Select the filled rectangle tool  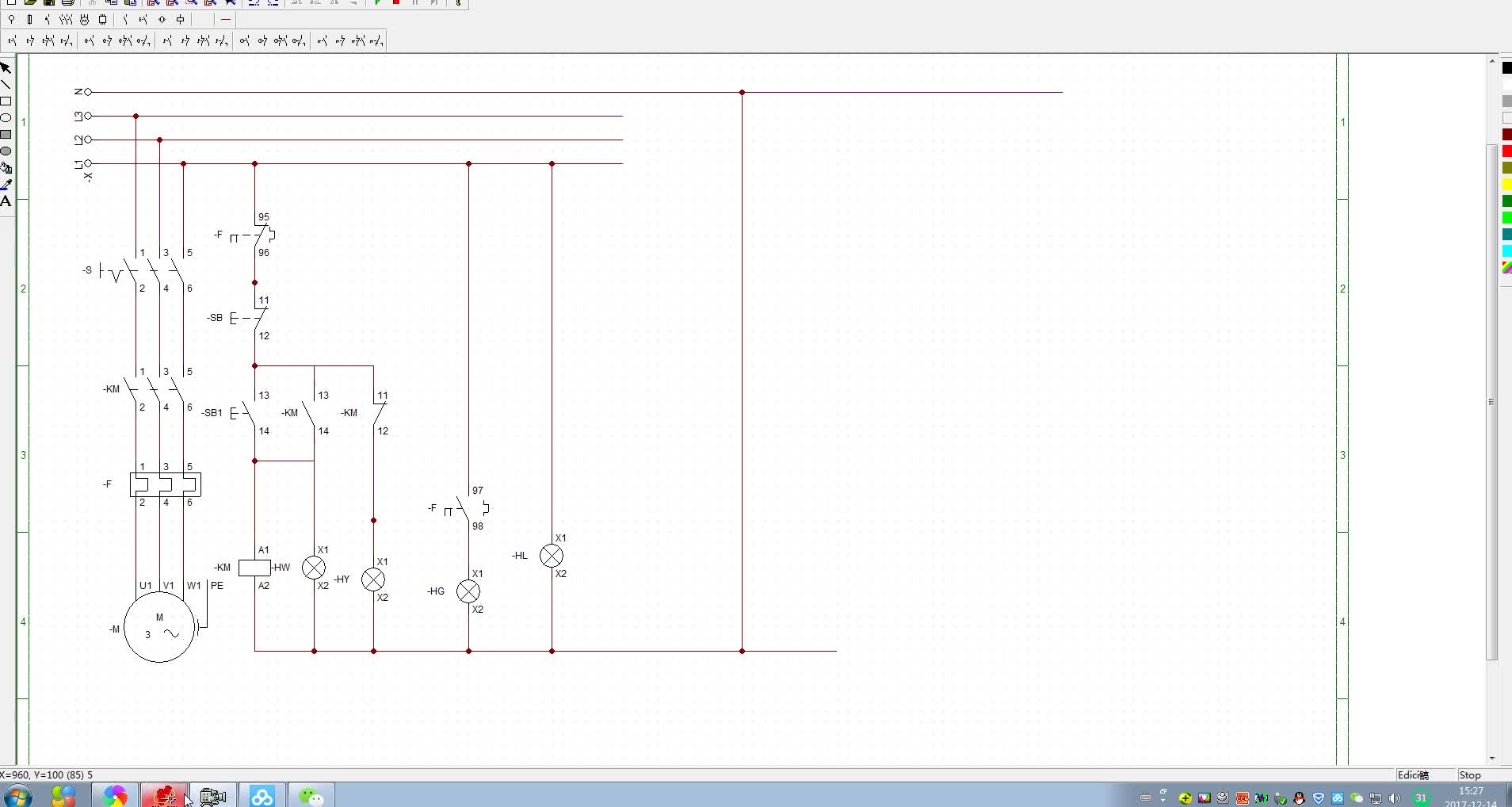click(6, 135)
